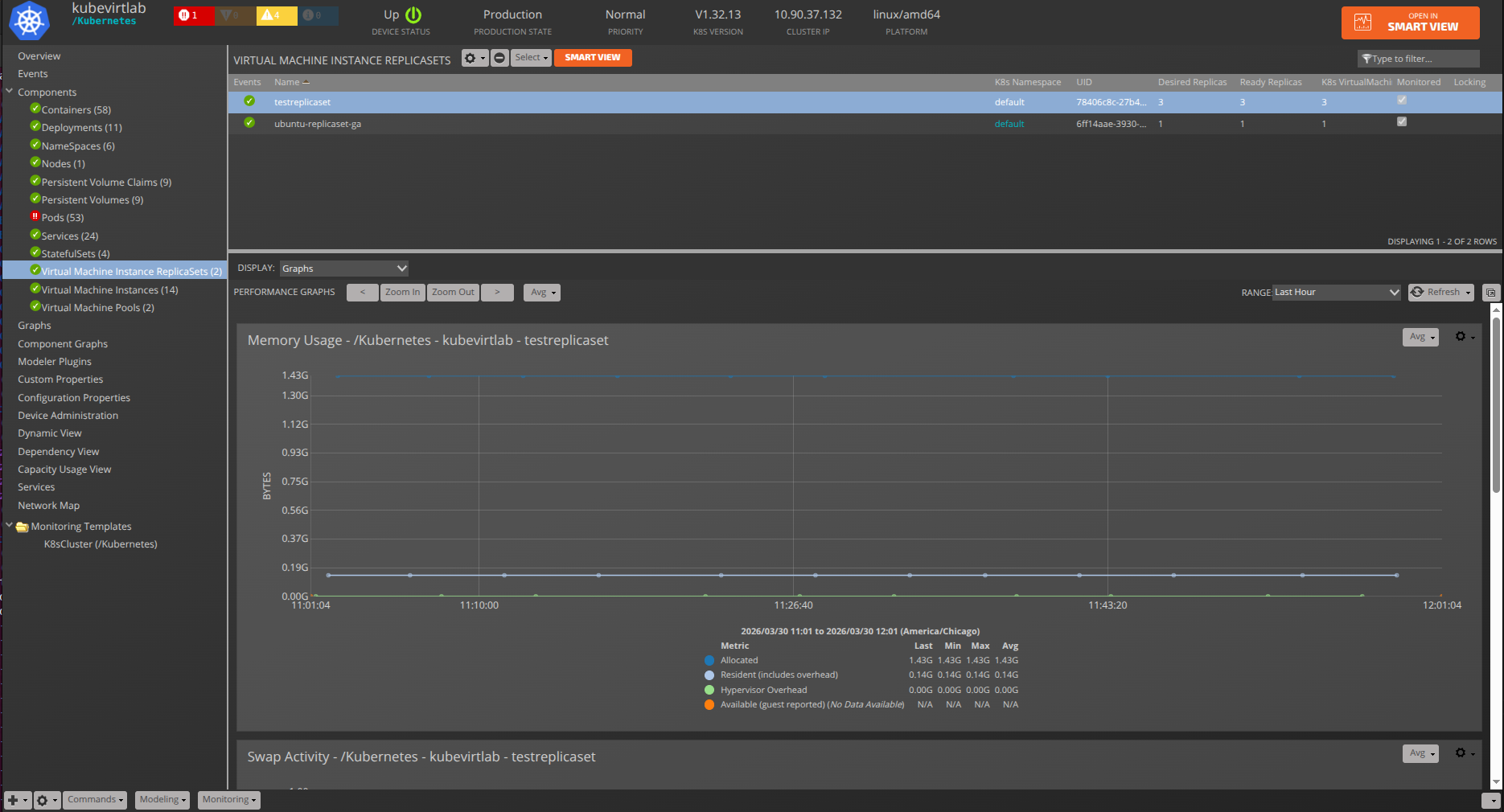
Task: Click the orange Smart View button
Action: click(x=592, y=58)
